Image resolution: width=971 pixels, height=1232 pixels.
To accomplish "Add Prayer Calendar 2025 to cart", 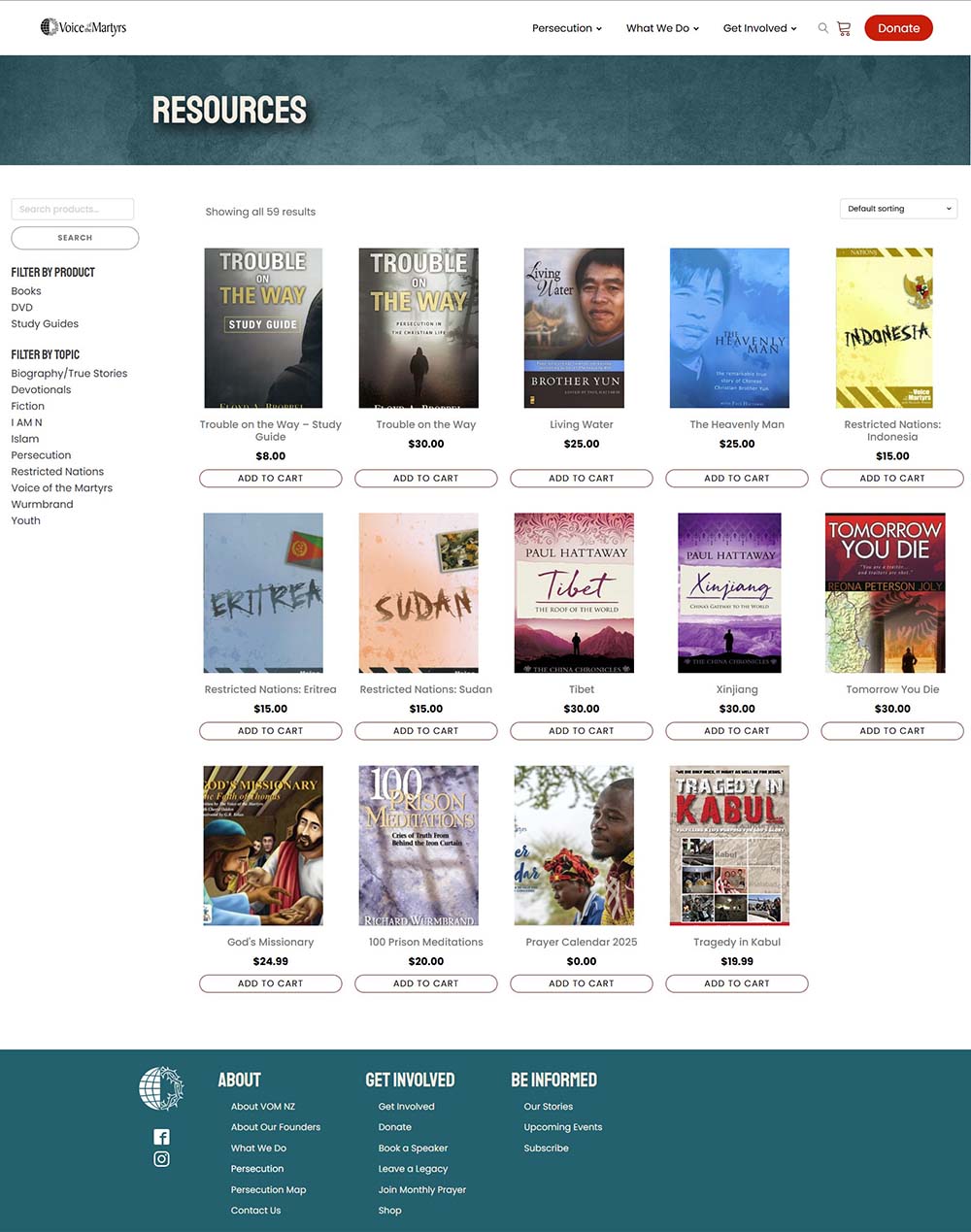I will tap(582, 983).
